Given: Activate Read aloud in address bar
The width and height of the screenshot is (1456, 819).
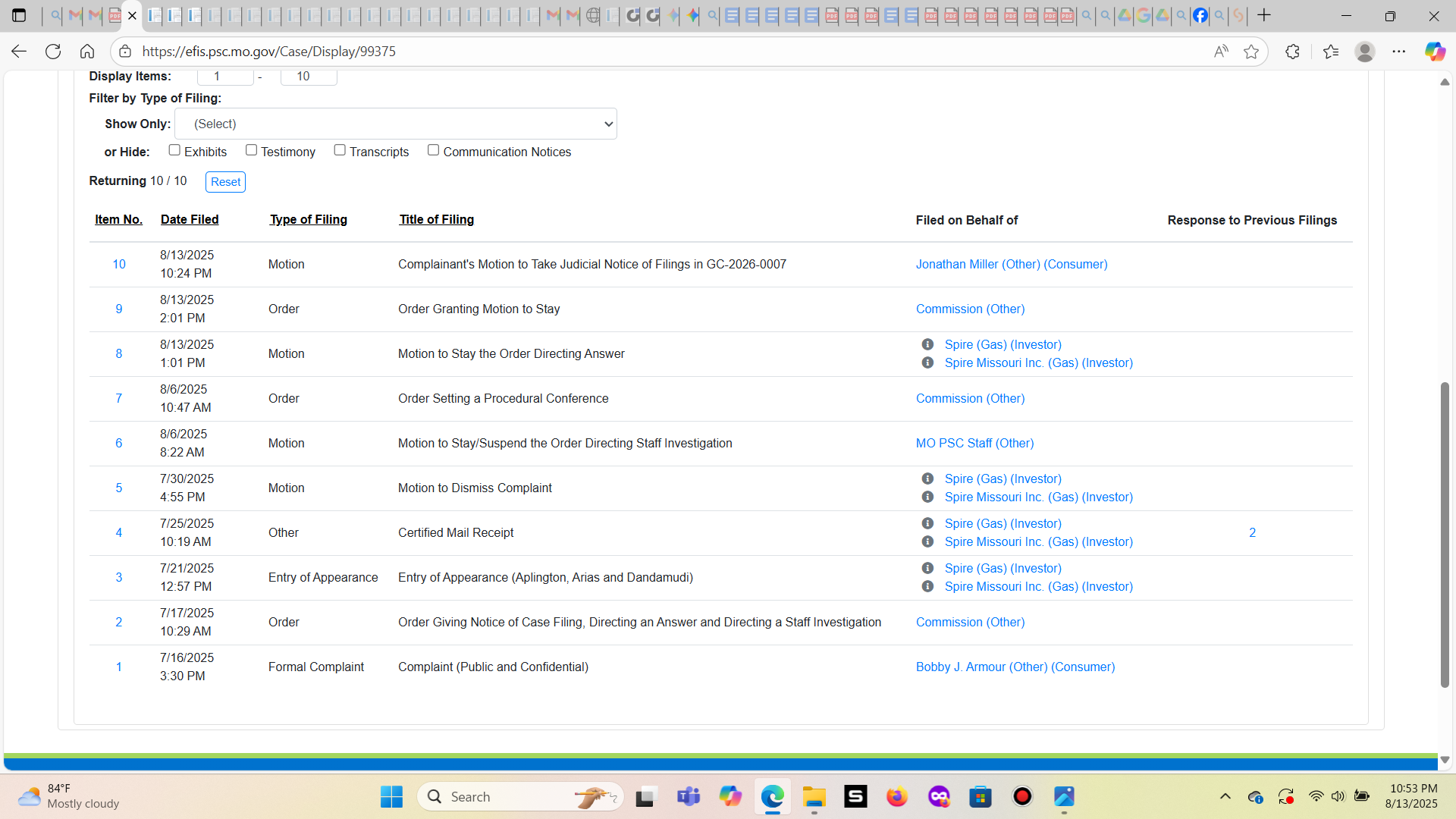Looking at the screenshot, I should (x=1220, y=52).
